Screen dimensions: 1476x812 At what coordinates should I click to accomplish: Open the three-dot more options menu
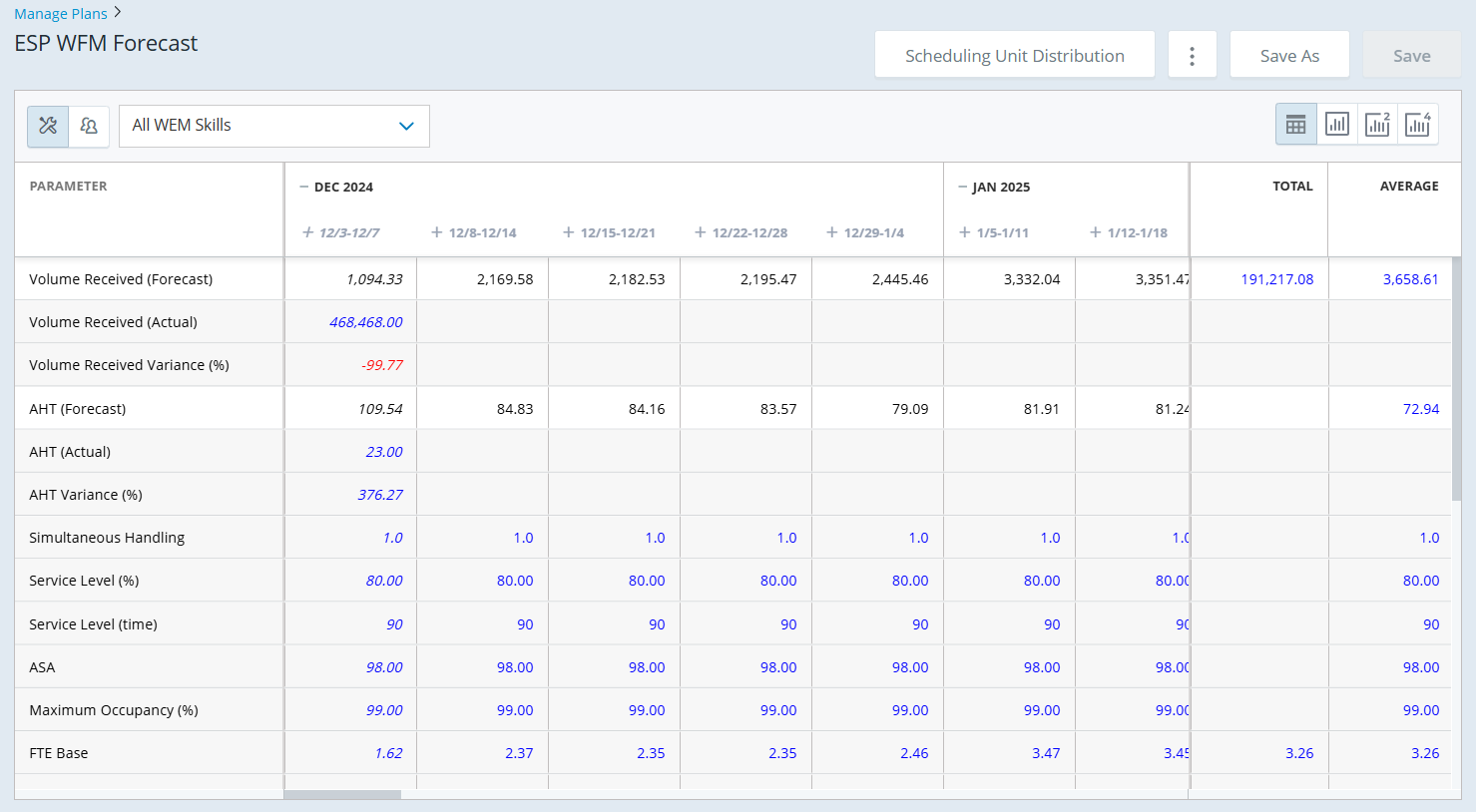coord(1192,55)
